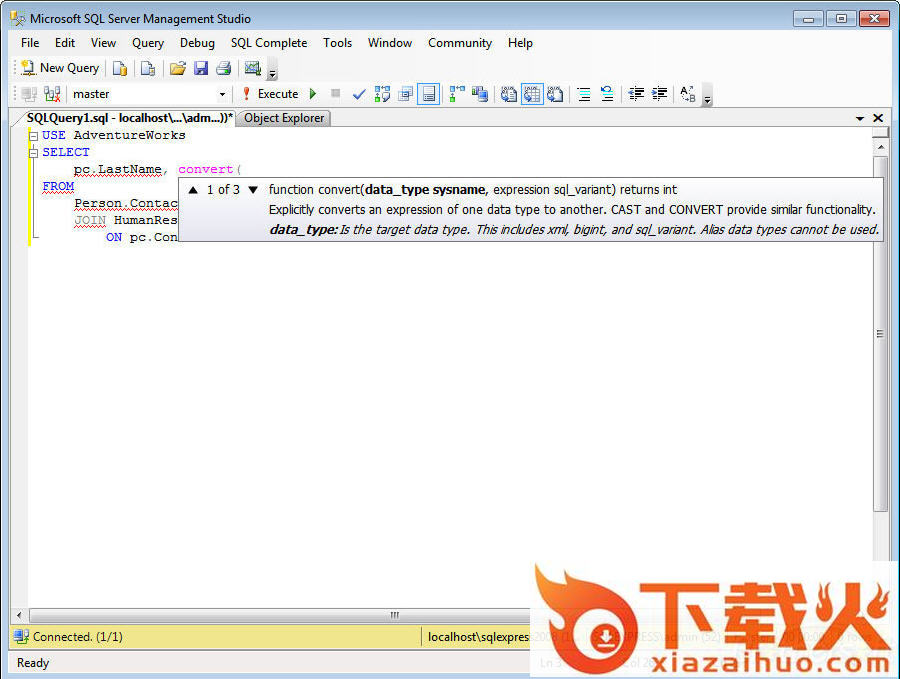Click the Specify Template Parameters icon
Image resolution: width=900 pixels, height=679 pixels.
[688, 94]
